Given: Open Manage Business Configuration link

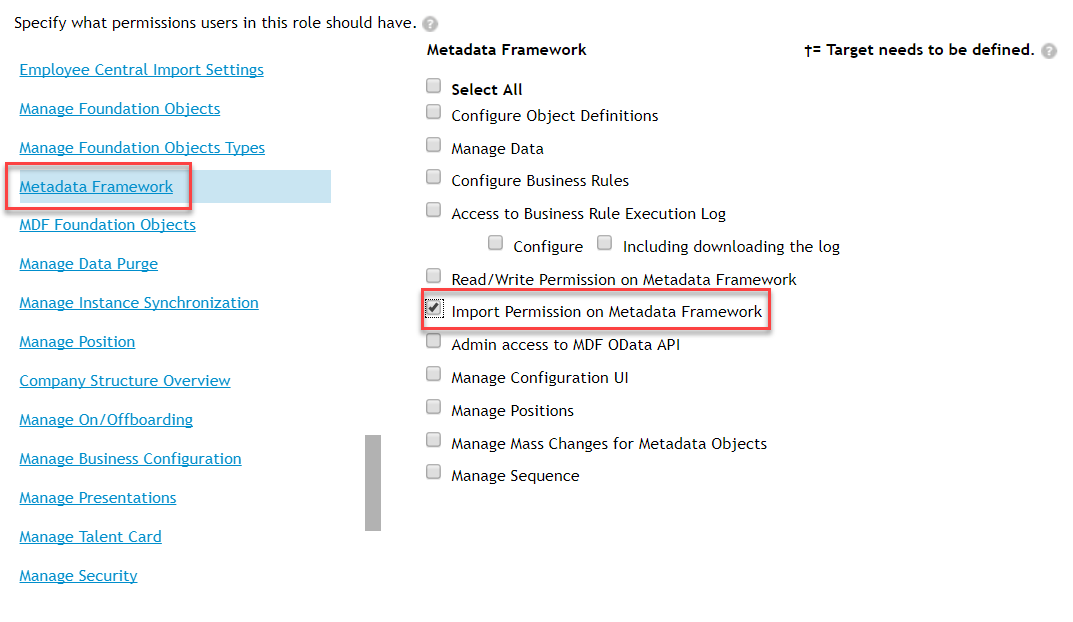Looking at the screenshot, I should (130, 459).
